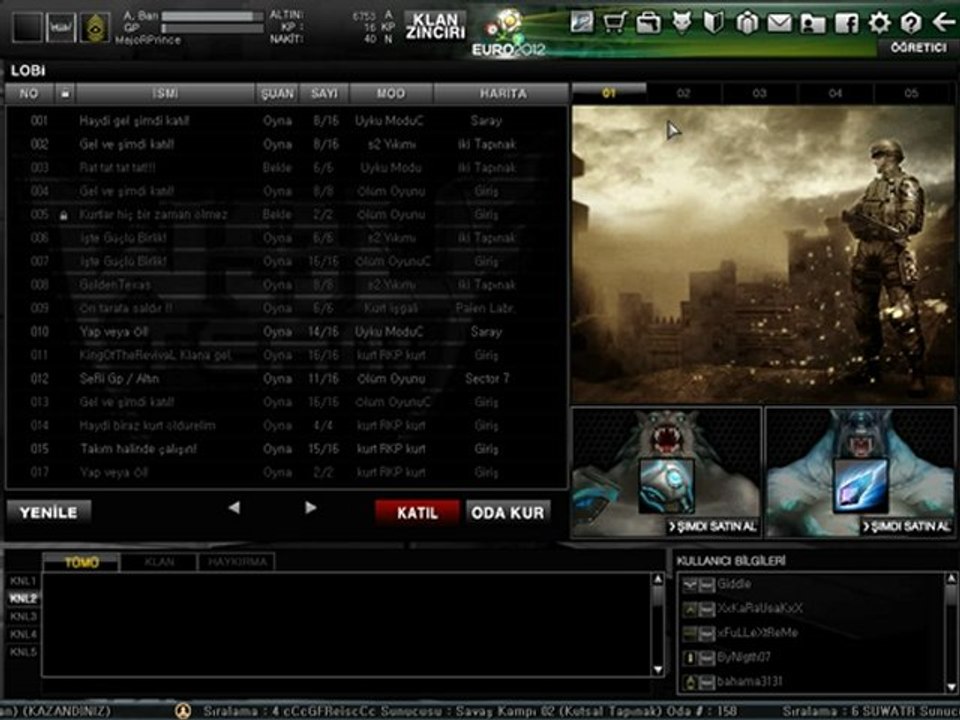960x720 pixels.
Task: Open the shop cart icon
Action: click(x=614, y=23)
